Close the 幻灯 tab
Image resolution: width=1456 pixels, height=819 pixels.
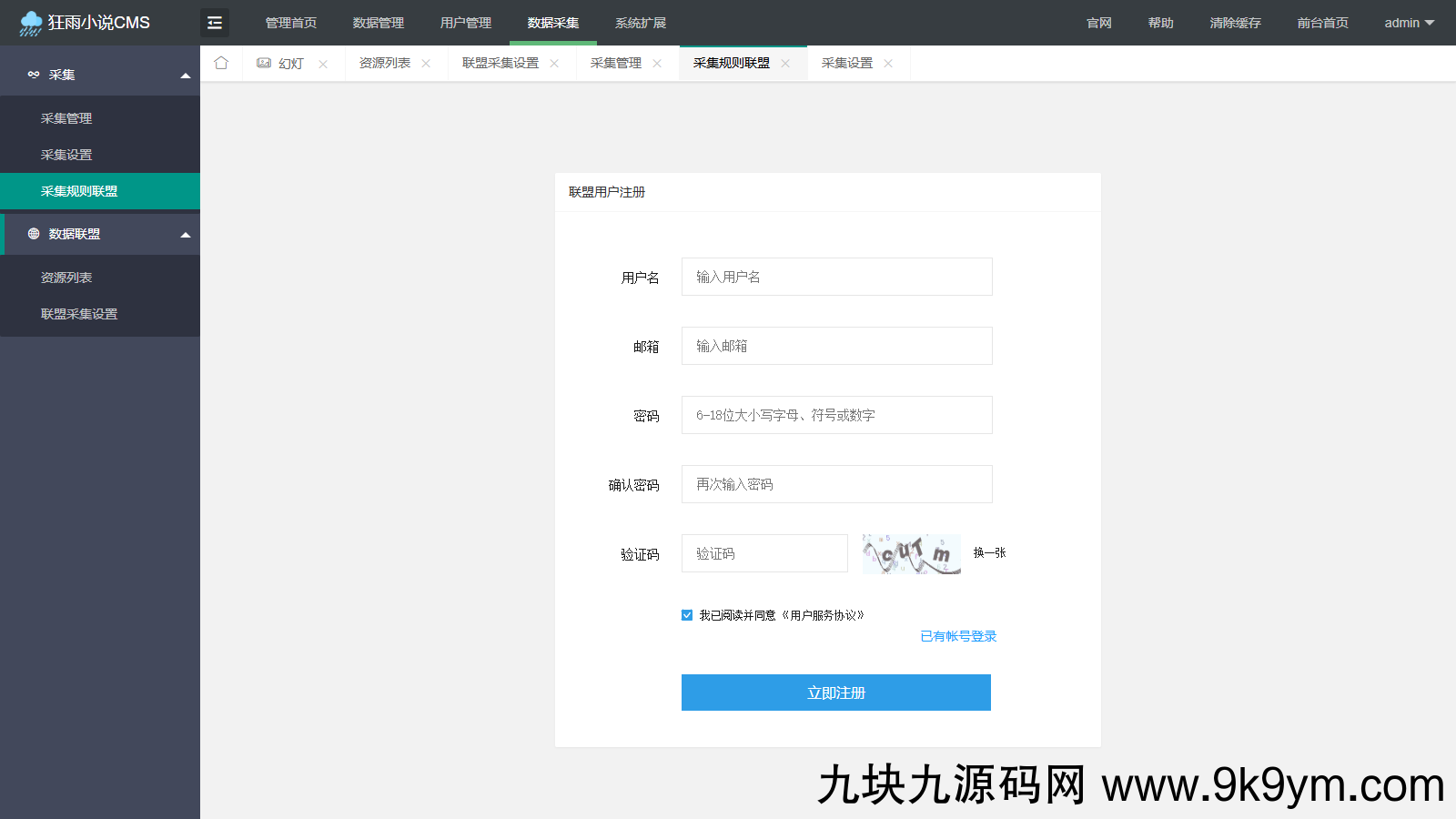pos(323,64)
